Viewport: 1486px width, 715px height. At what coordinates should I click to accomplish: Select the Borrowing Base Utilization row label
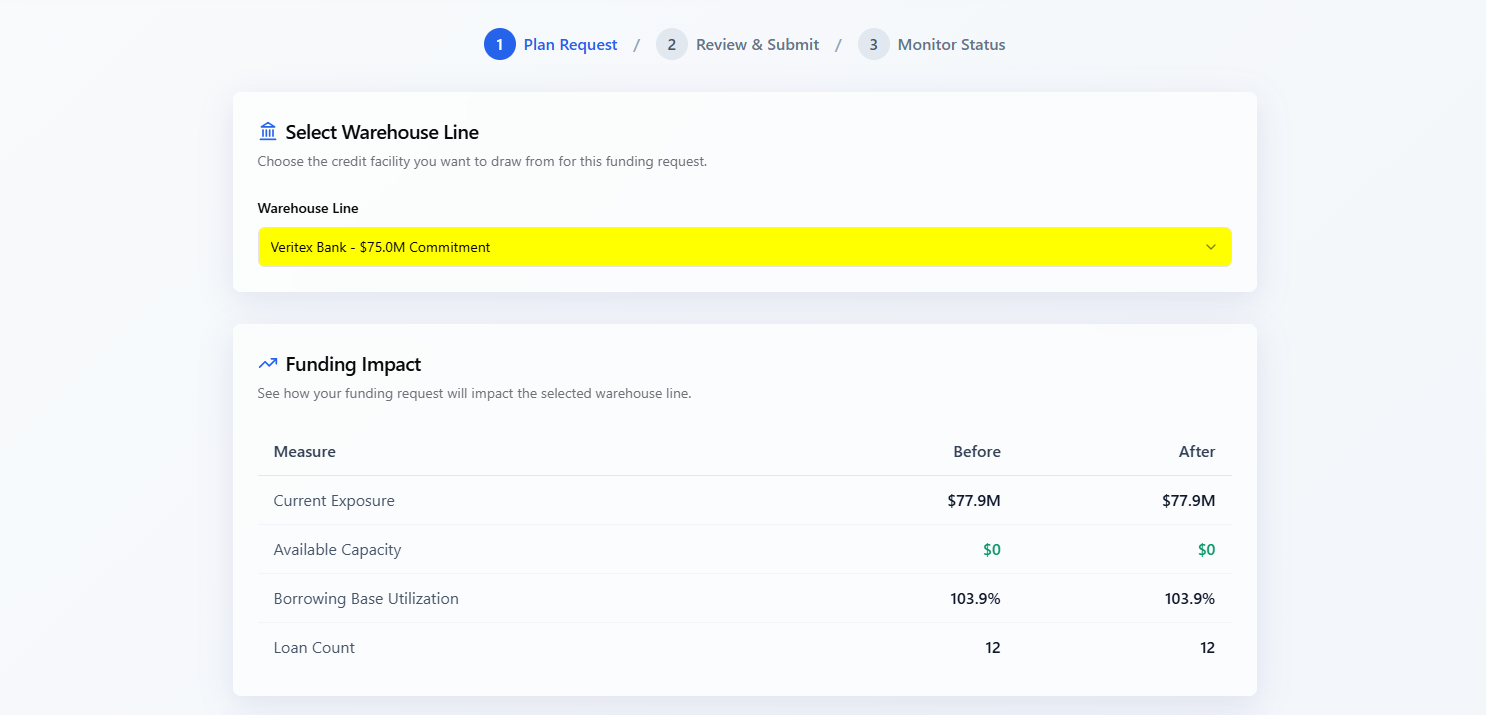point(366,599)
